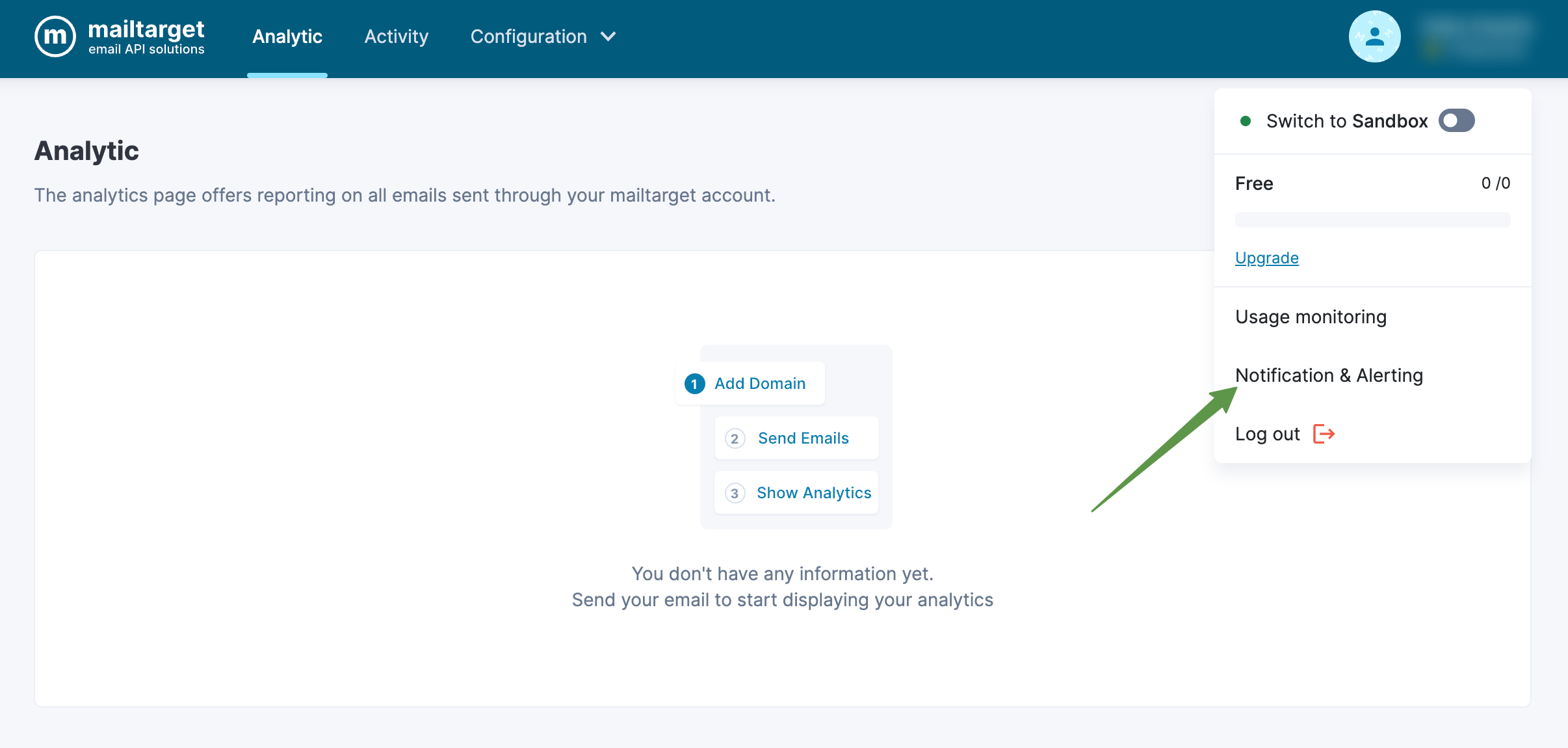Open the Configuration menu
This screenshot has width=1568, height=748.
coord(529,36)
